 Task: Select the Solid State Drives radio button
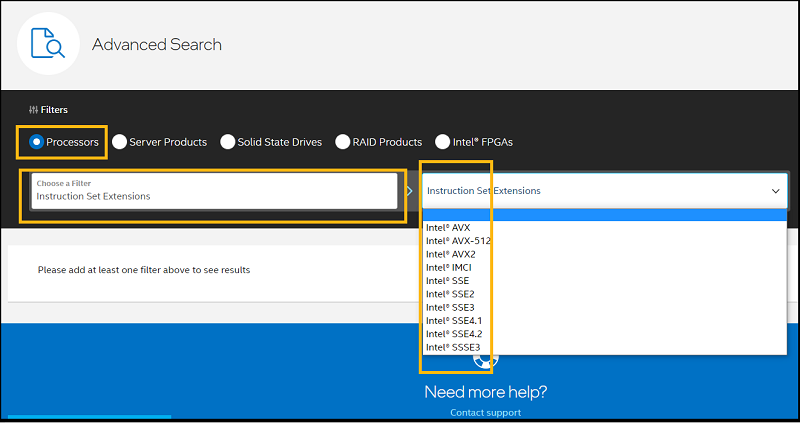[x=228, y=142]
